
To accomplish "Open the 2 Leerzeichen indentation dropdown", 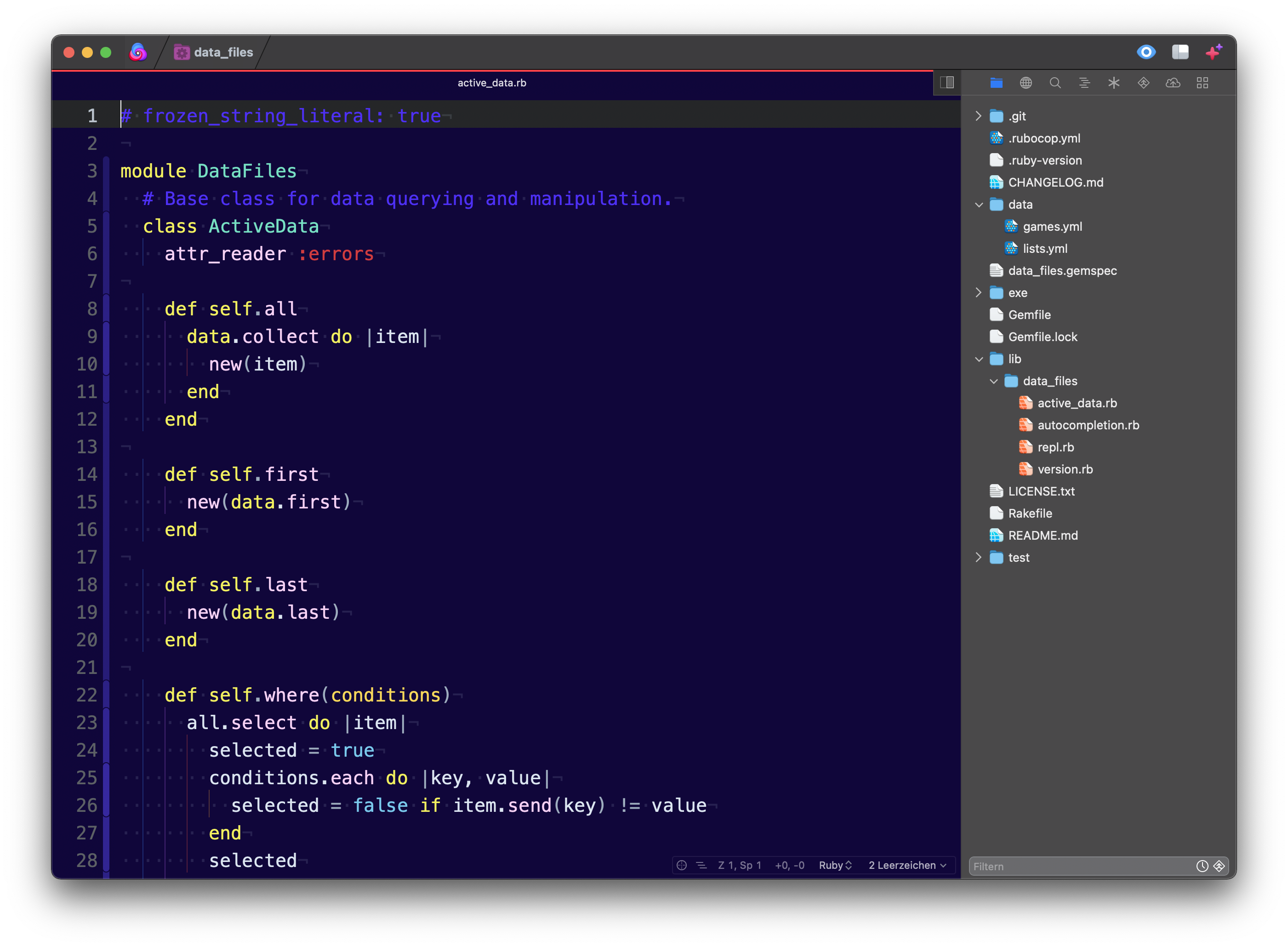I will tap(907, 865).
